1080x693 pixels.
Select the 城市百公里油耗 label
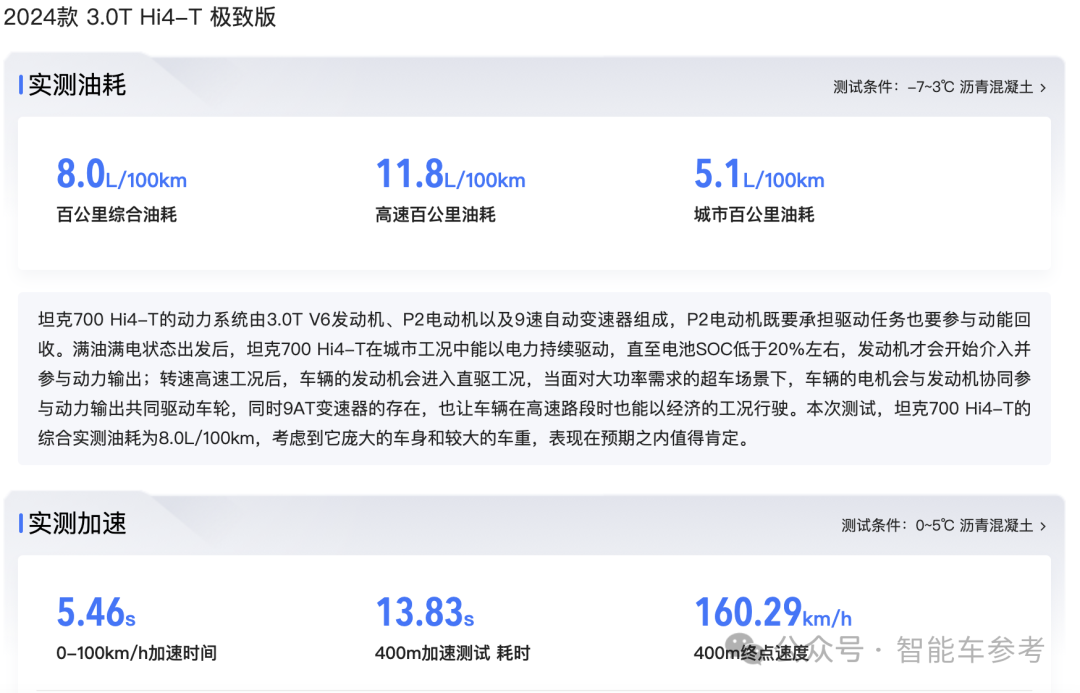tap(755, 213)
